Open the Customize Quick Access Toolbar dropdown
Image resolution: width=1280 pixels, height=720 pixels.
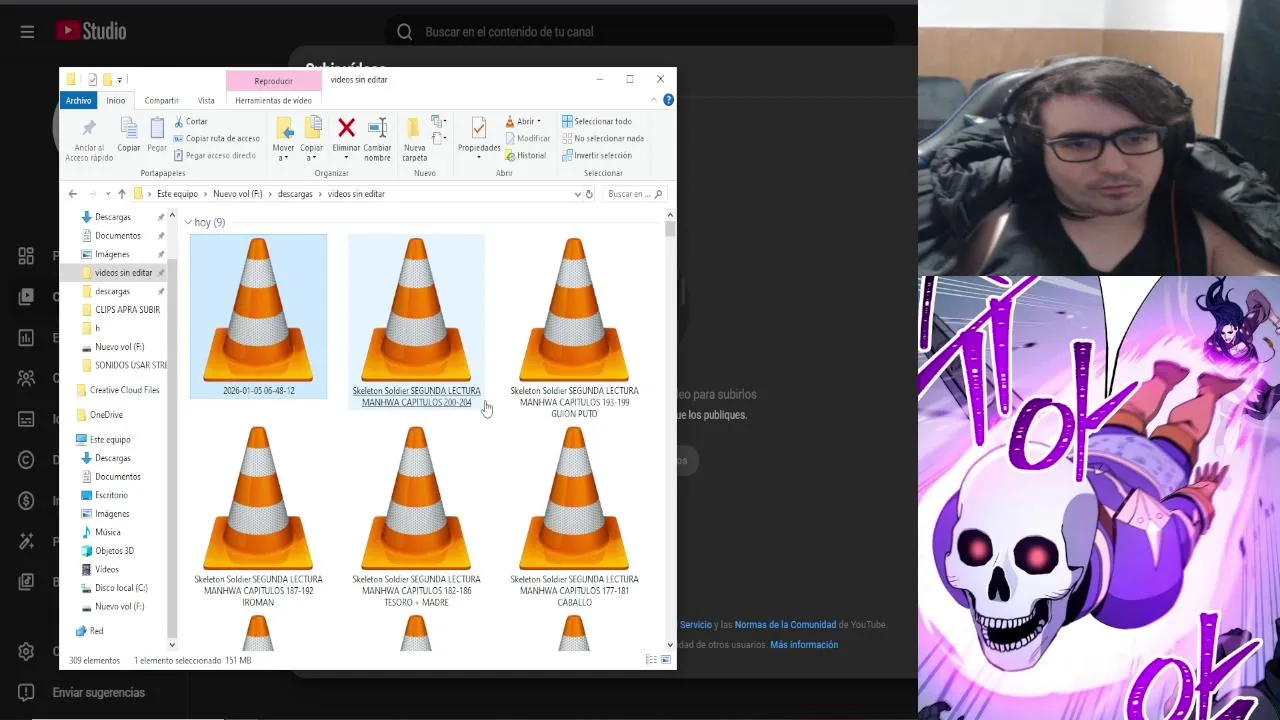point(119,79)
